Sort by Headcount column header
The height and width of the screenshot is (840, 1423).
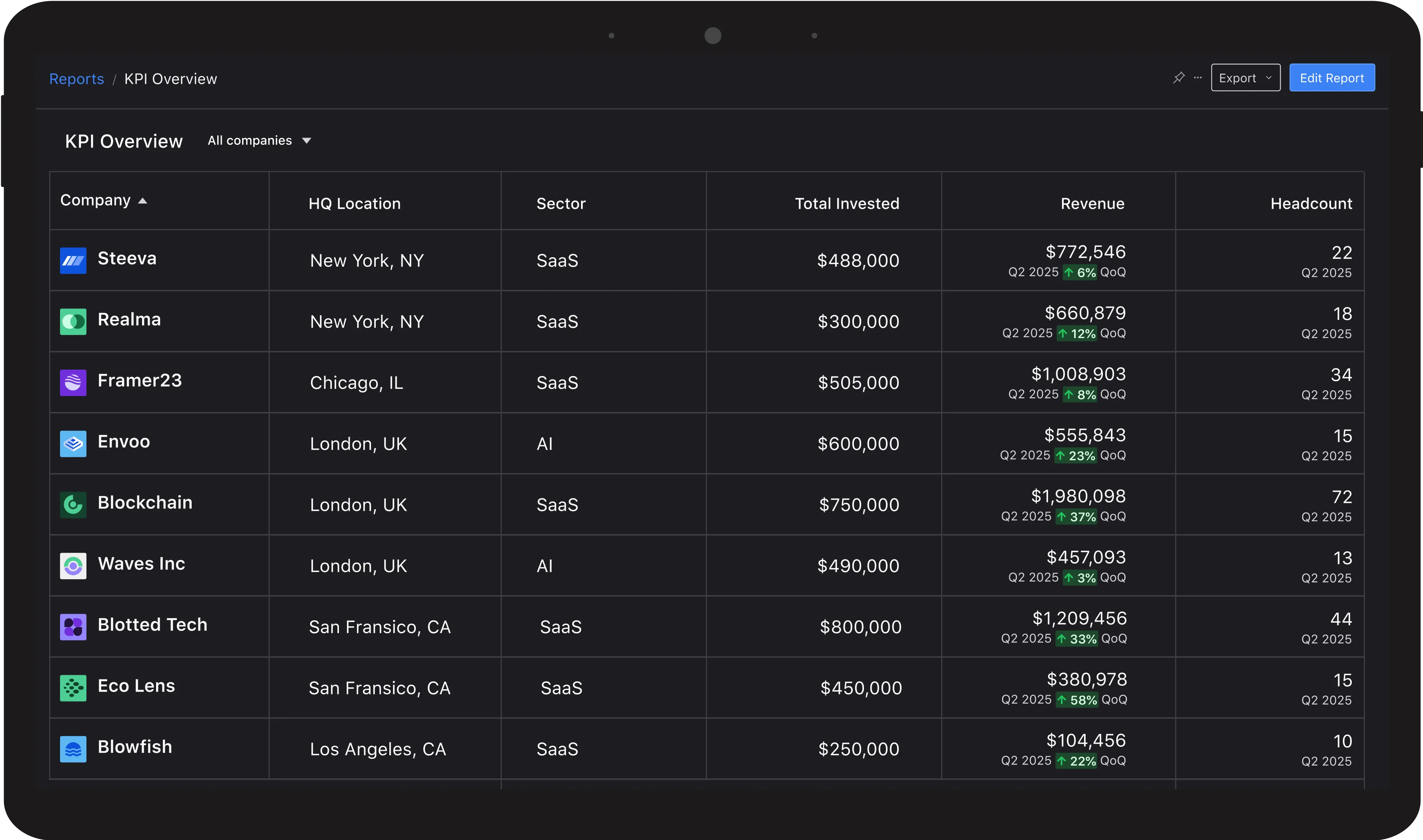pos(1310,203)
